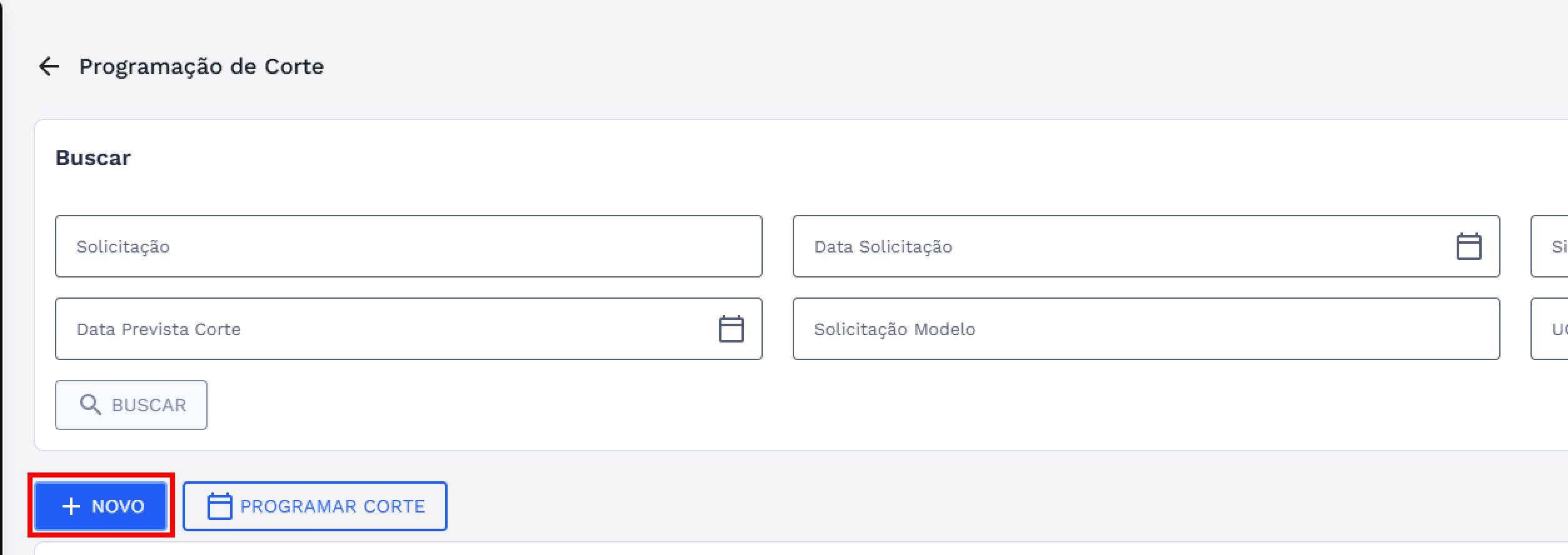Viewport: 1568px width, 555px height.
Task: Create a new entry with NOVO
Action: coord(101,506)
